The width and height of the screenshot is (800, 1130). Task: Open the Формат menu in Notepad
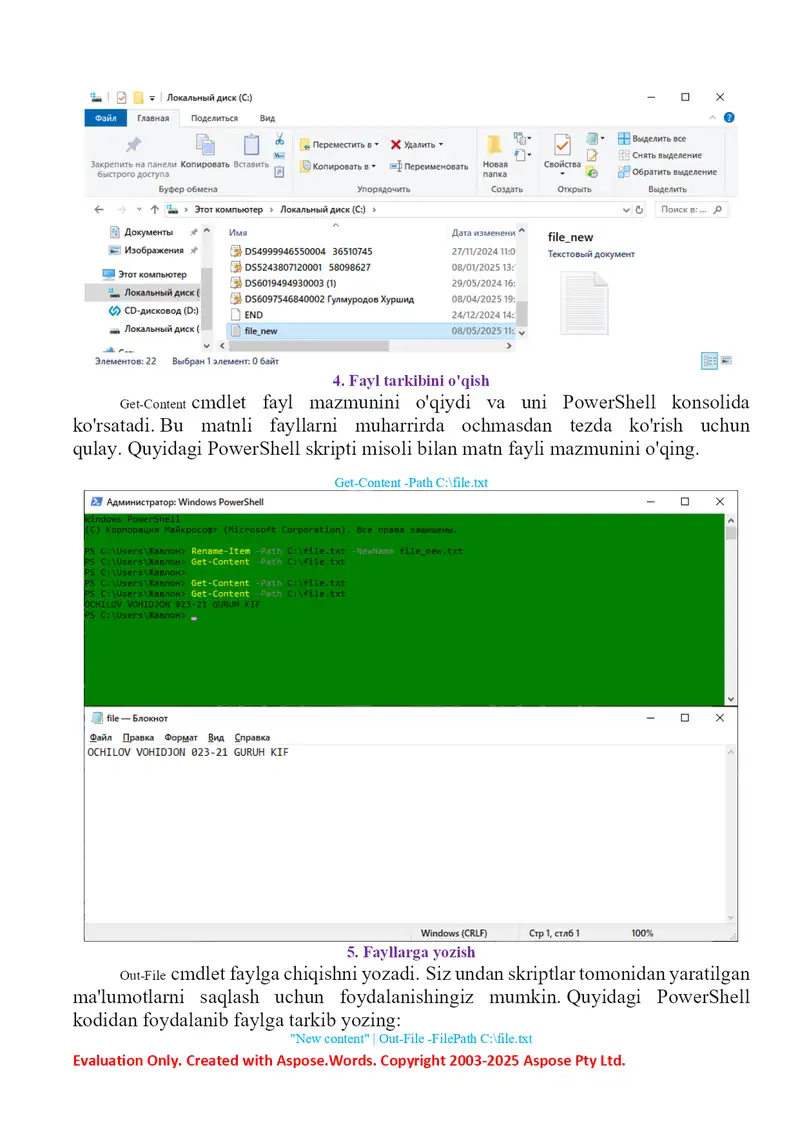click(x=181, y=738)
